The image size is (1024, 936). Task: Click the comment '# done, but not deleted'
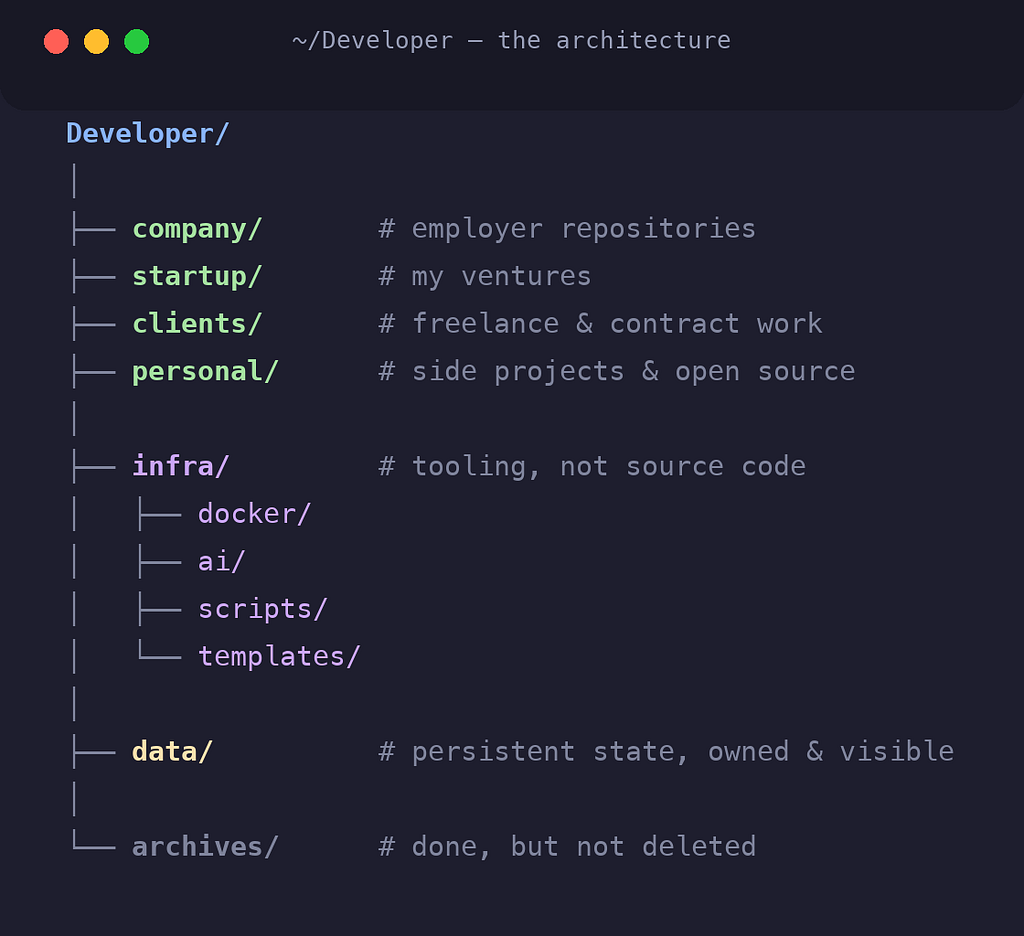567,847
